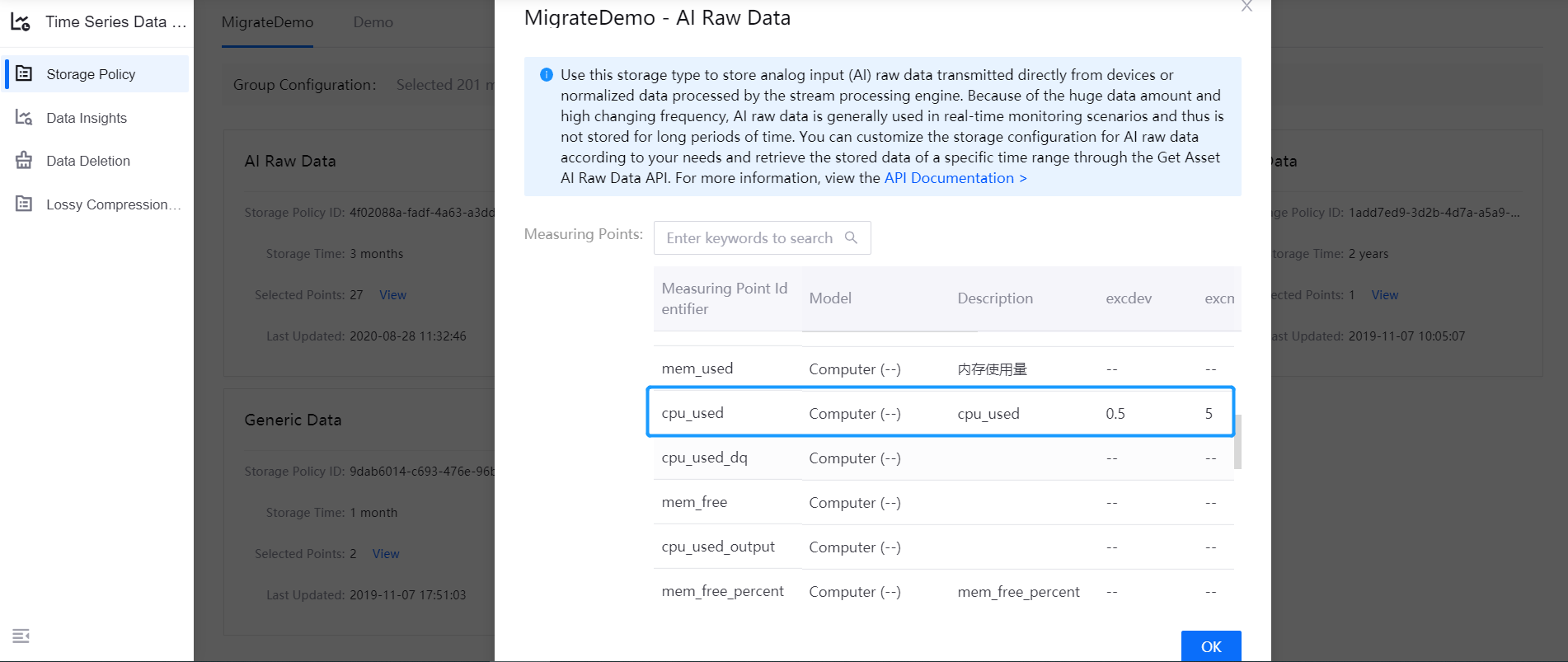Viewport: 1568px width, 662px height.
Task: Open the API Documentation link
Action: pos(955,178)
